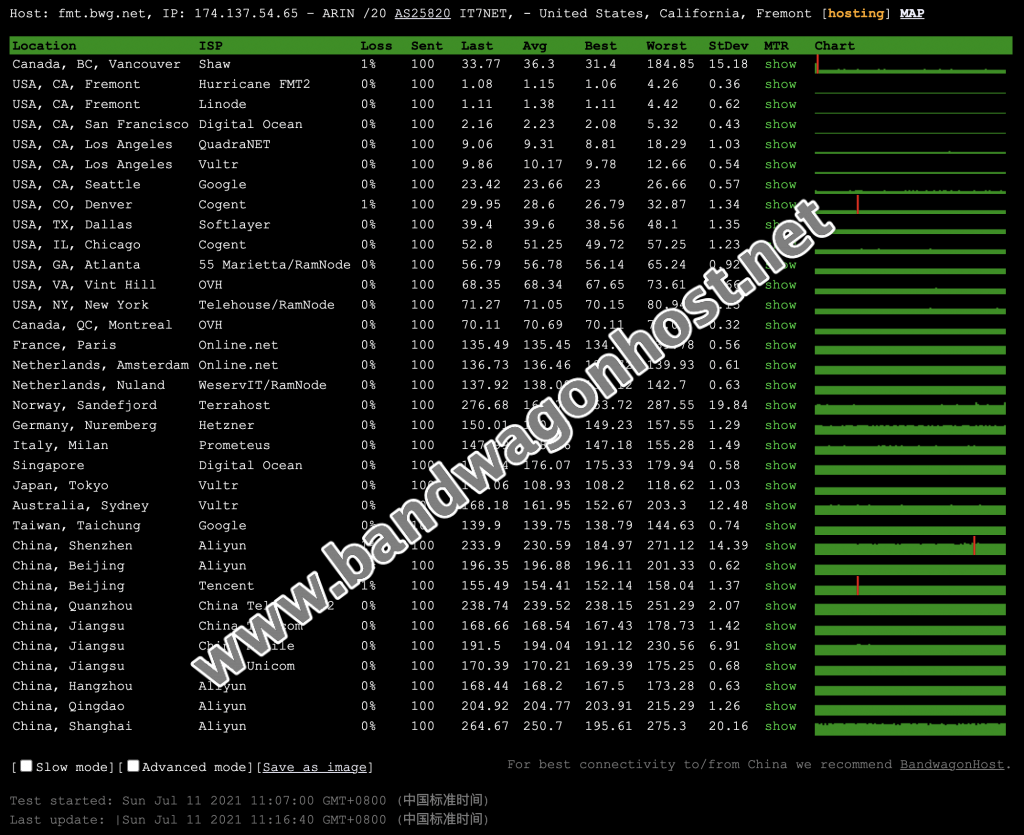
Task: Select the Softlayer ISP cell
Action: click(x=234, y=225)
